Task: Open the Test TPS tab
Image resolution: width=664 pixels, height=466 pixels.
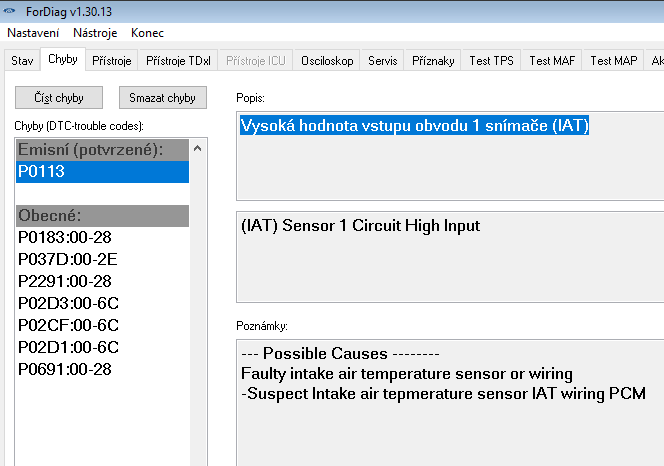Action: (x=491, y=61)
